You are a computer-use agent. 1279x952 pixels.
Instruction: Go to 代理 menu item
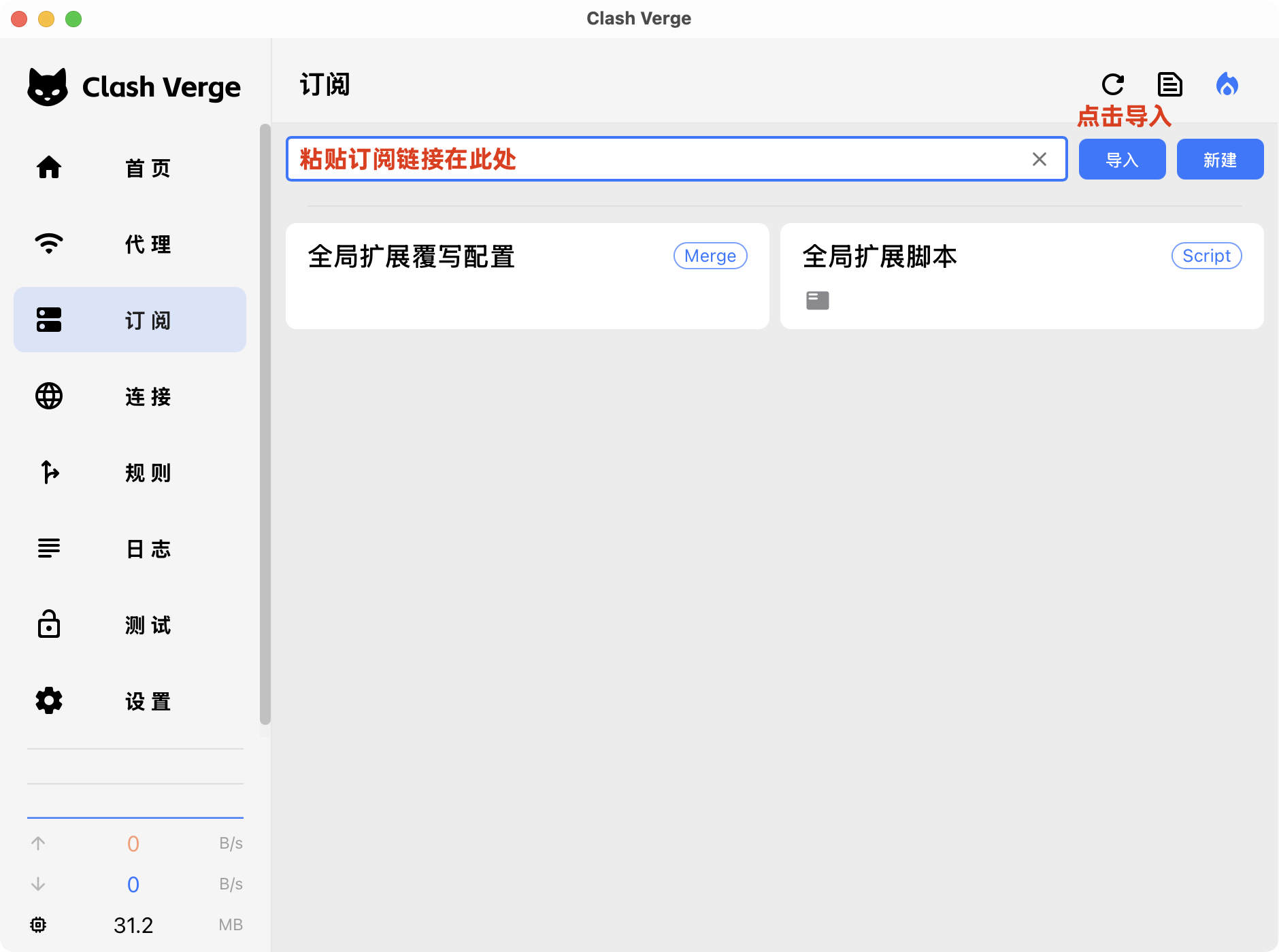(x=130, y=243)
